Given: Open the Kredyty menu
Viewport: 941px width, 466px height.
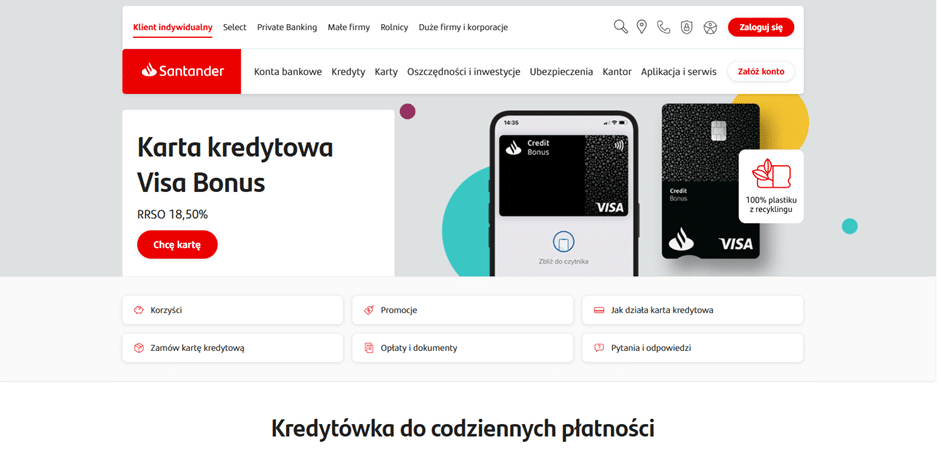Looking at the screenshot, I should tap(348, 71).
